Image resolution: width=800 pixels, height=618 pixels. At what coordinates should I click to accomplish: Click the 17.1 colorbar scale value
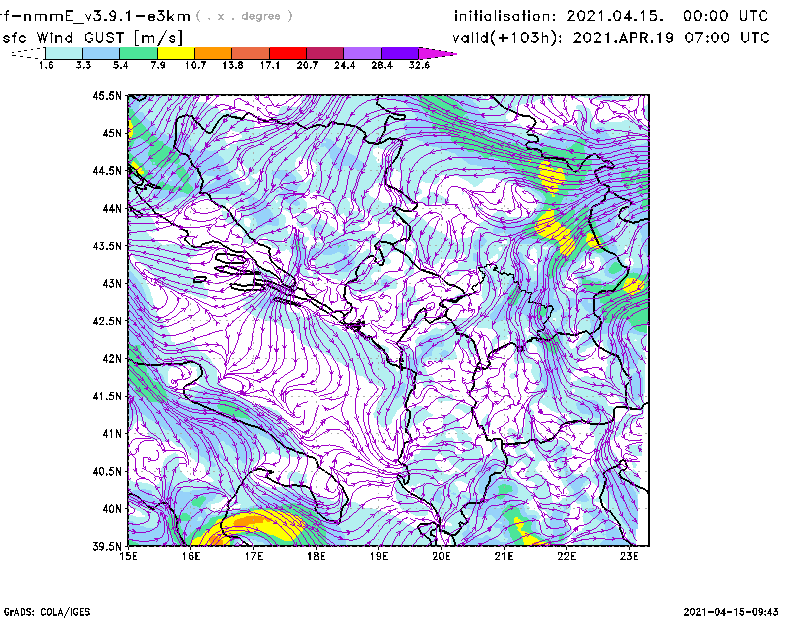[x=269, y=65]
